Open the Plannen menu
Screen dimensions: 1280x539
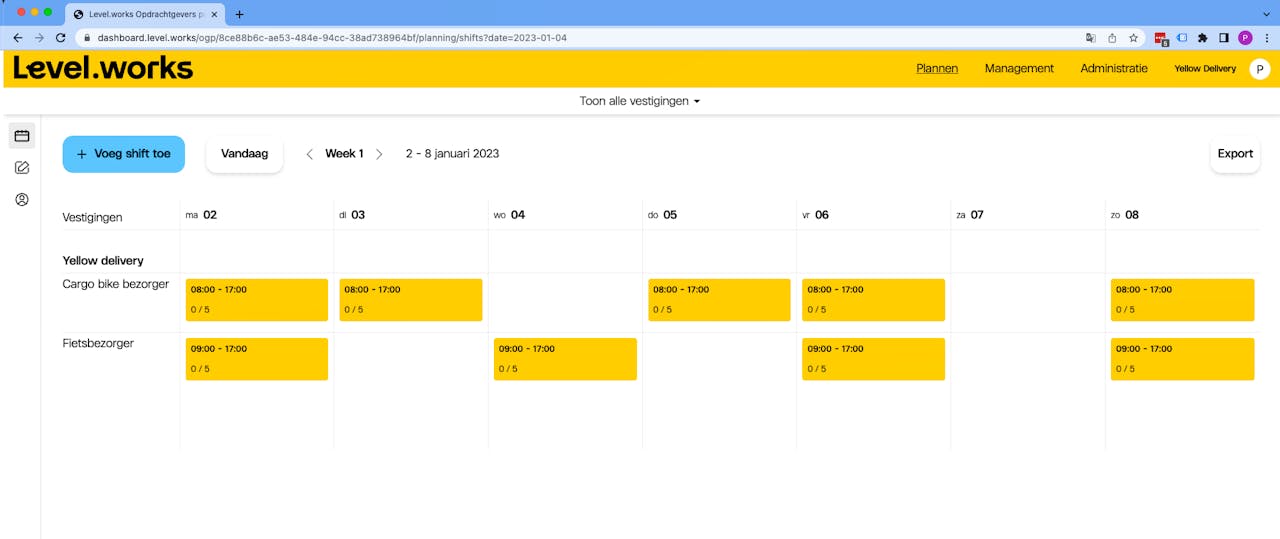[x=937, y=69]
